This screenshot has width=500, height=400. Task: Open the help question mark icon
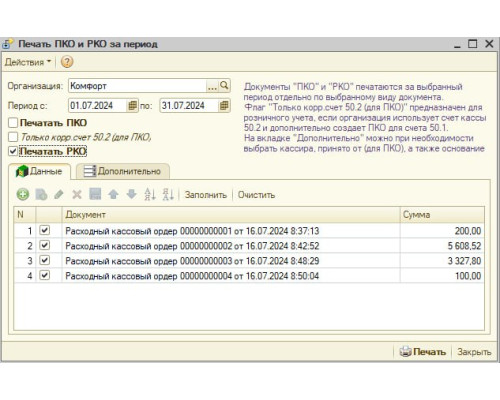pos(67,62)
